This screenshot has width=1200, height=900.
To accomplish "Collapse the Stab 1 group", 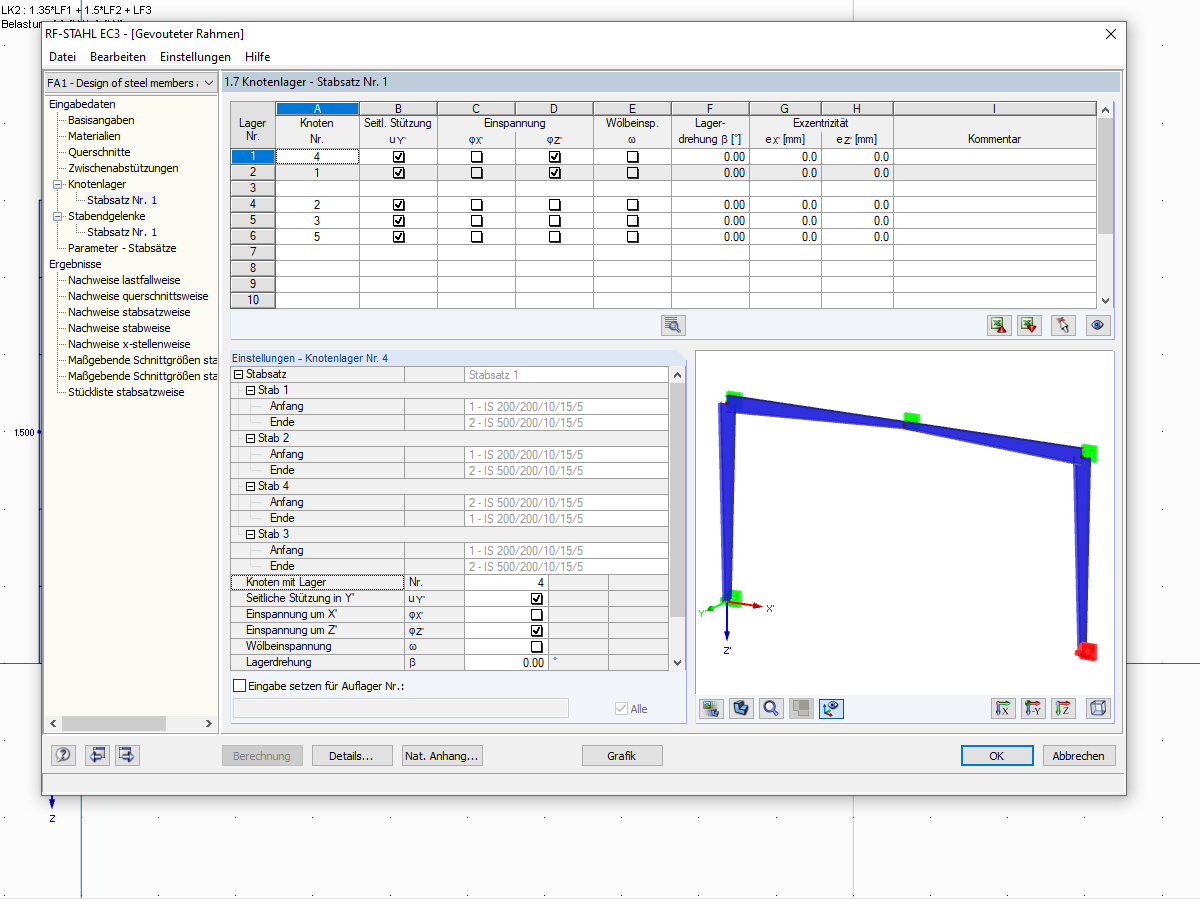I will click(251, 390).
